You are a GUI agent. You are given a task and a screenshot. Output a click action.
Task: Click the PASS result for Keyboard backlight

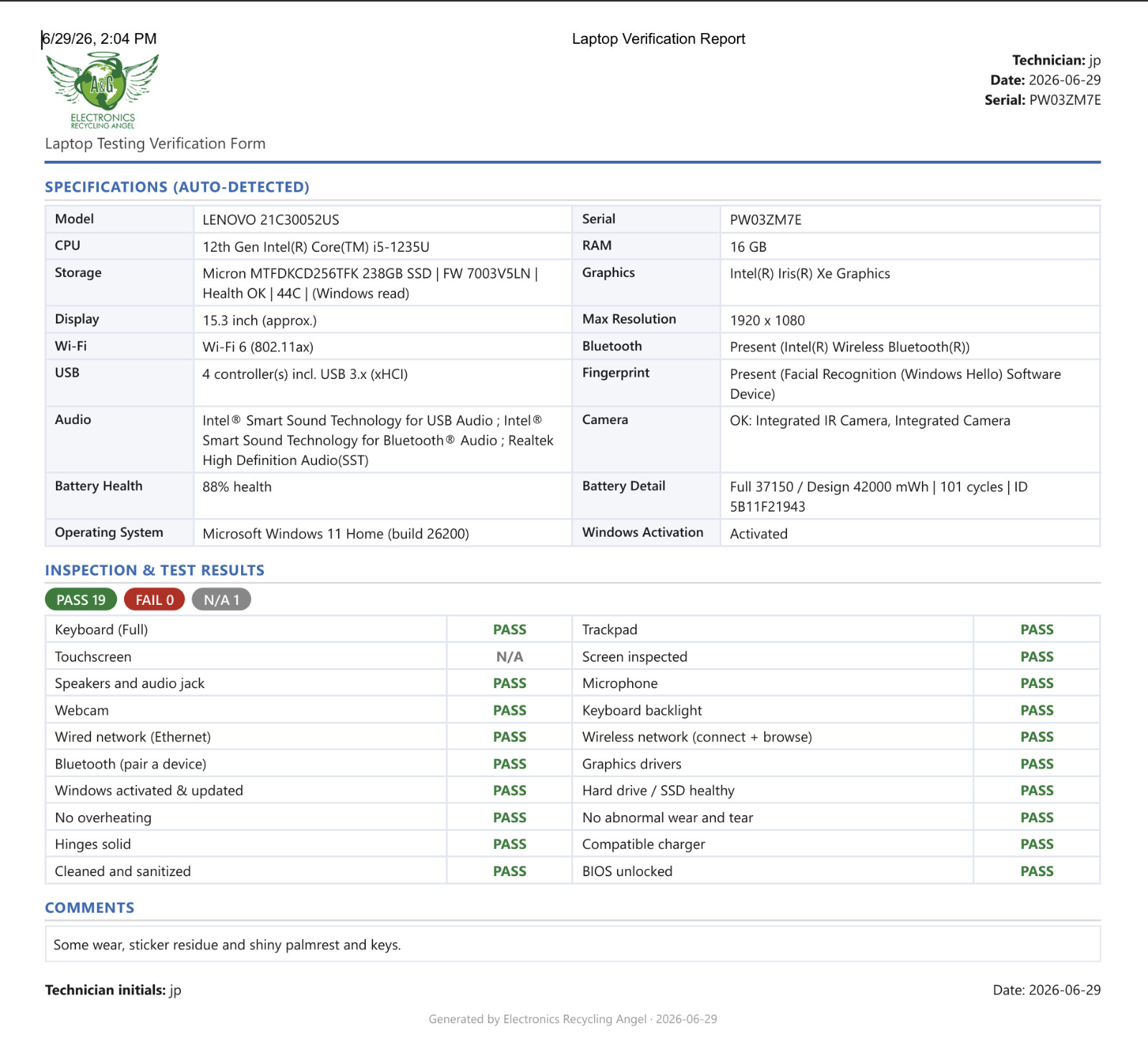tap(1037, 710)
